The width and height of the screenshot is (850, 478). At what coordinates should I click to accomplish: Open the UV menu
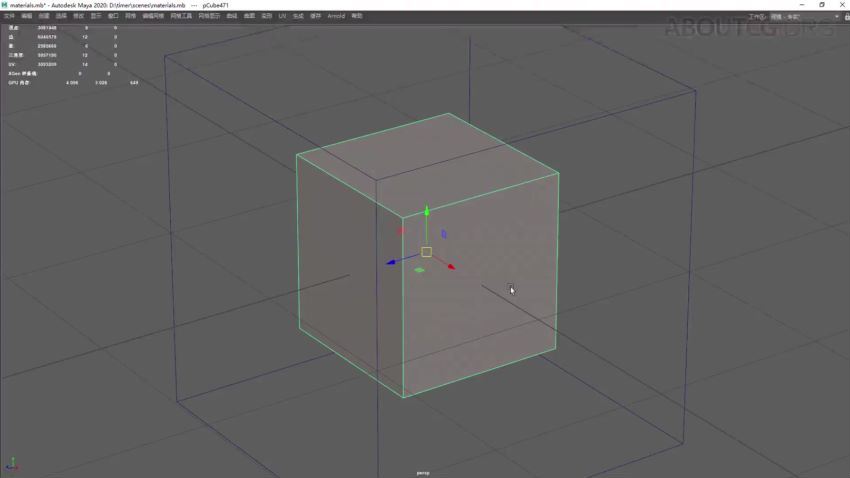pos(282,16)
